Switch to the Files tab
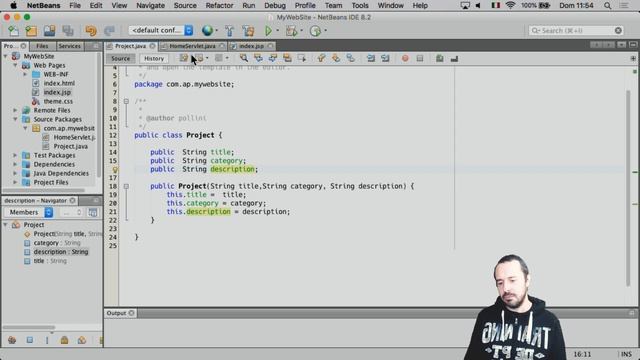Image resolution: width=640 pixels, height=360 pixels. (42, 46)
